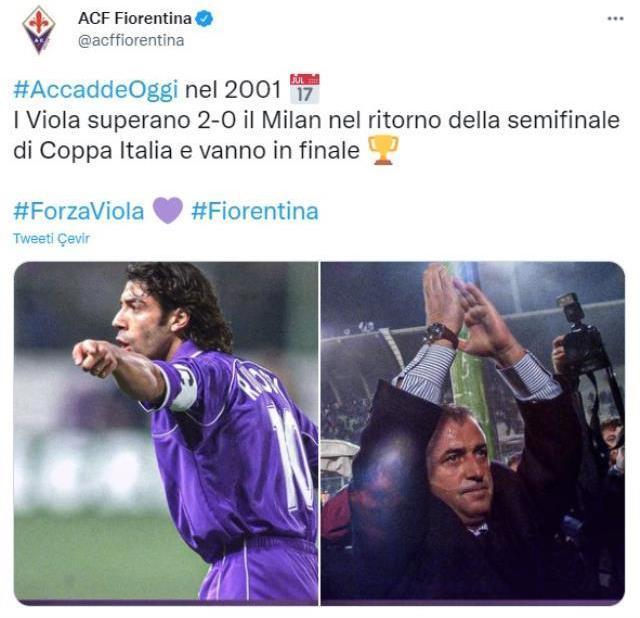The height and width of the screenshot is (618, 640).
Task: Click the words I Viola in tweet
Action: point(47,120)
